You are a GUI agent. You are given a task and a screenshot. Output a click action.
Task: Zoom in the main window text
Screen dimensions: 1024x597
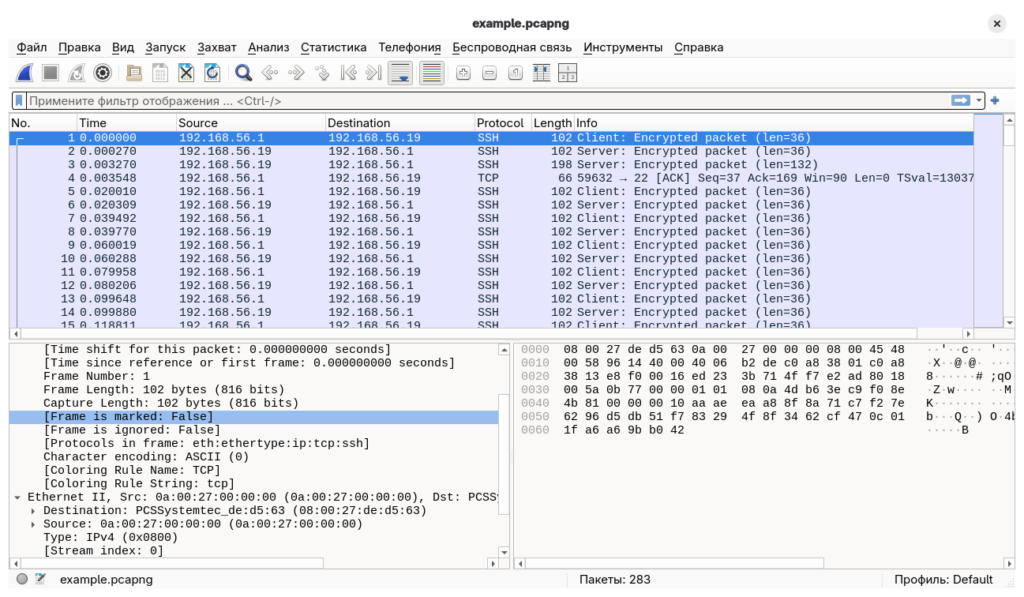coord(463,73)
